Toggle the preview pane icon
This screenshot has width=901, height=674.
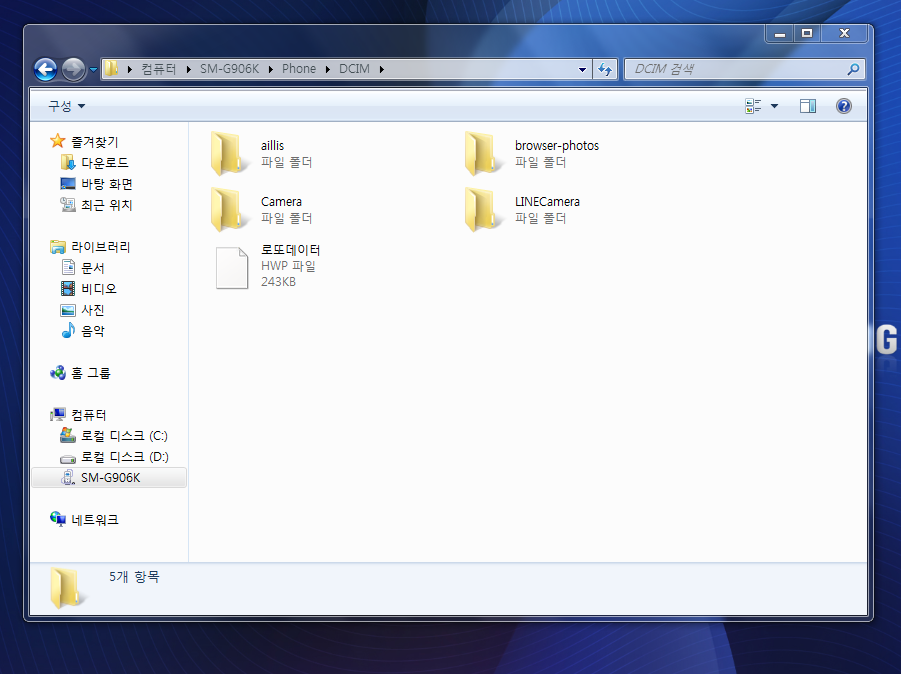pos(808,106)
